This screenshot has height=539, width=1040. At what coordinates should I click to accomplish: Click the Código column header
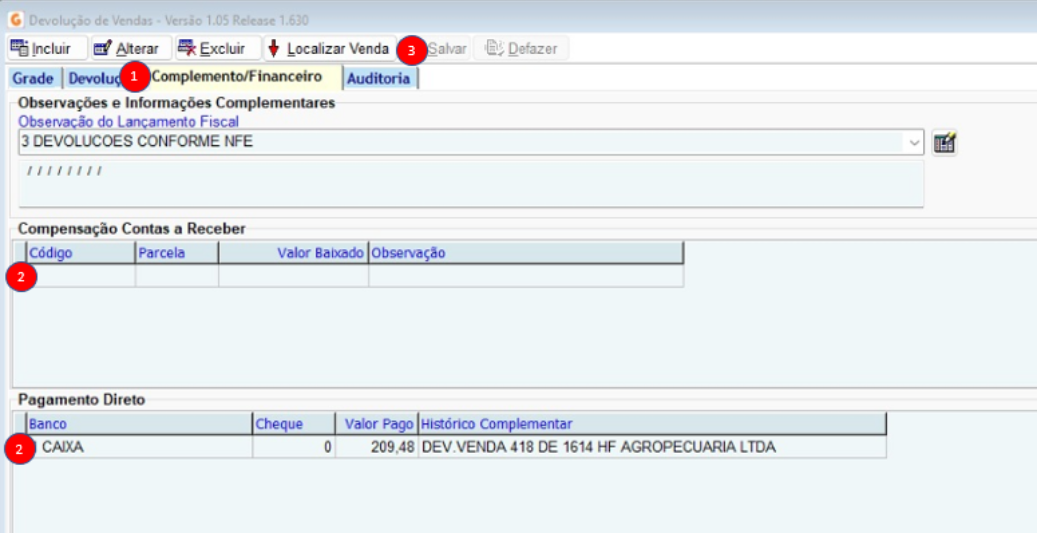[x=80, y=253]
